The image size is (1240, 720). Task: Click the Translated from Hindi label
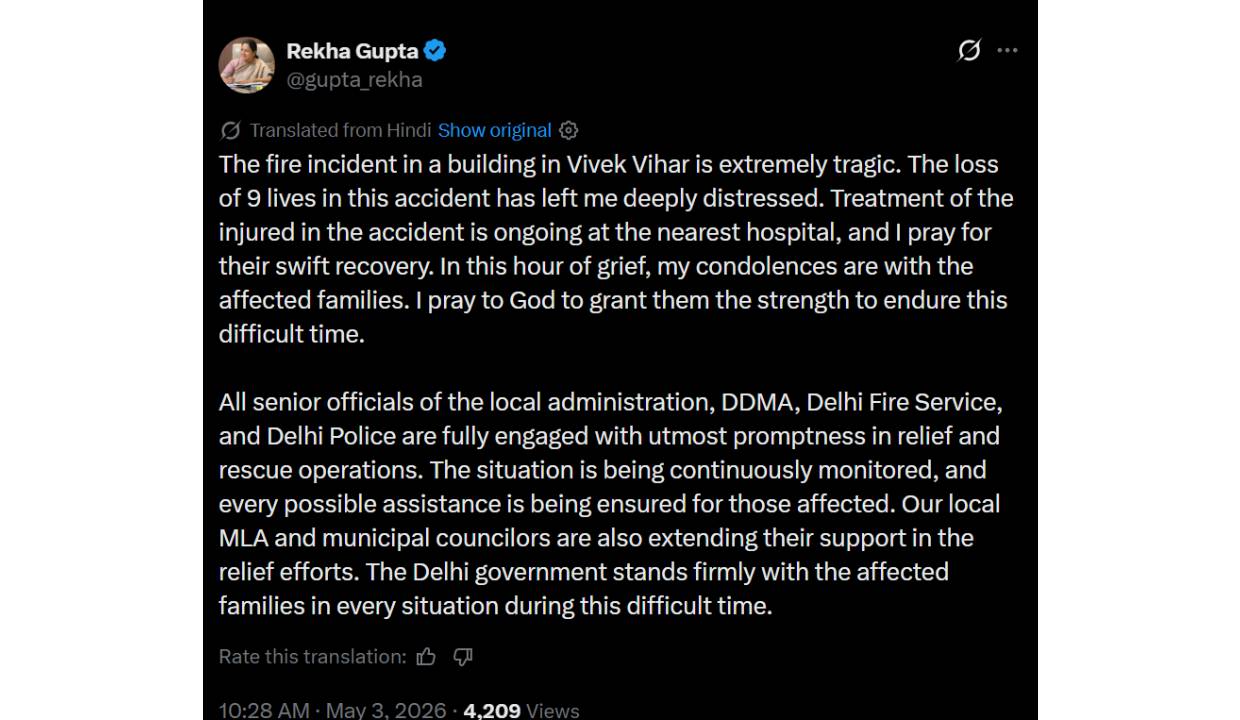click(x=341, y=130)
